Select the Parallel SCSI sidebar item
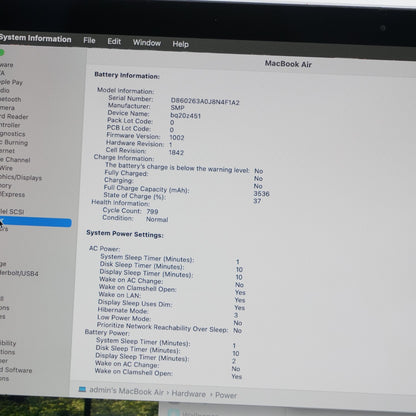The width and height of the screenshot is (416, 416). [12, 212]
